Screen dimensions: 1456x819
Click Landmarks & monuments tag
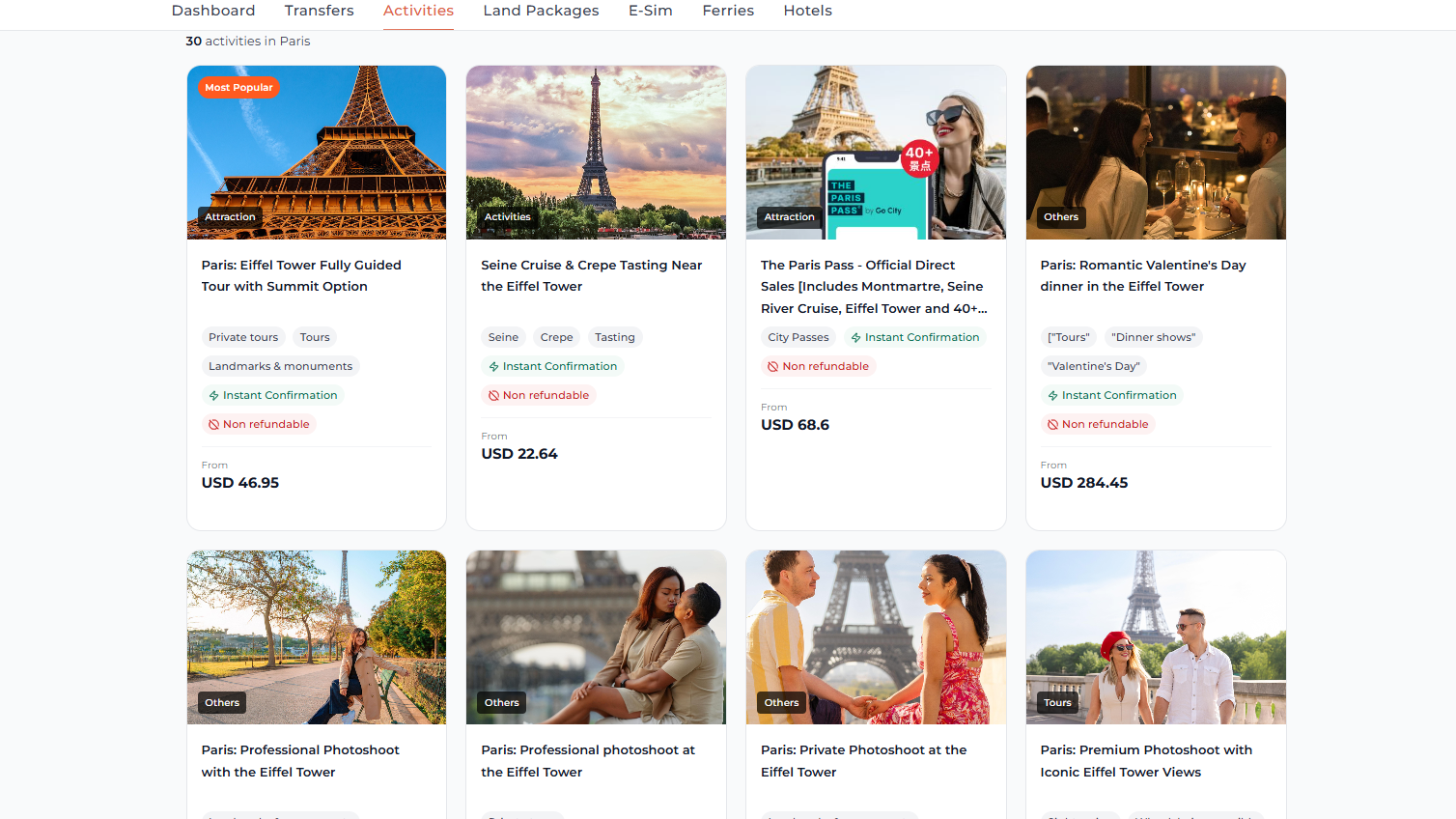[280, 366]
